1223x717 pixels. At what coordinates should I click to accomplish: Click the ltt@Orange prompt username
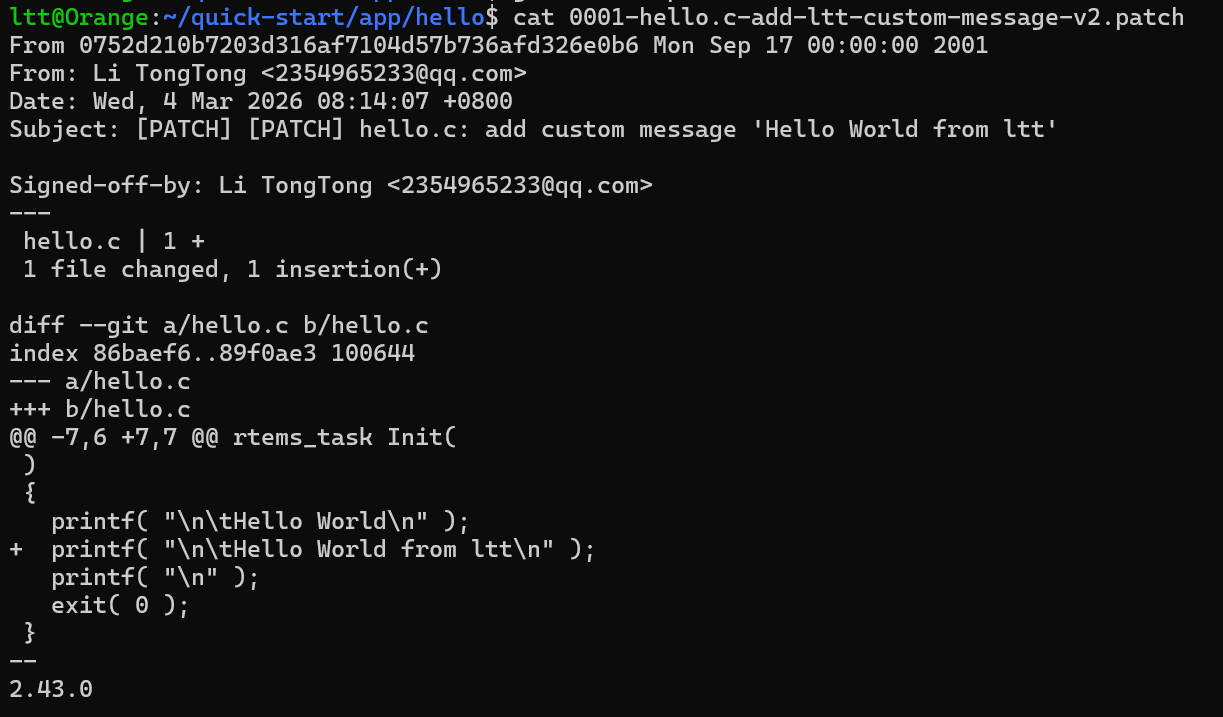[71, 17]
